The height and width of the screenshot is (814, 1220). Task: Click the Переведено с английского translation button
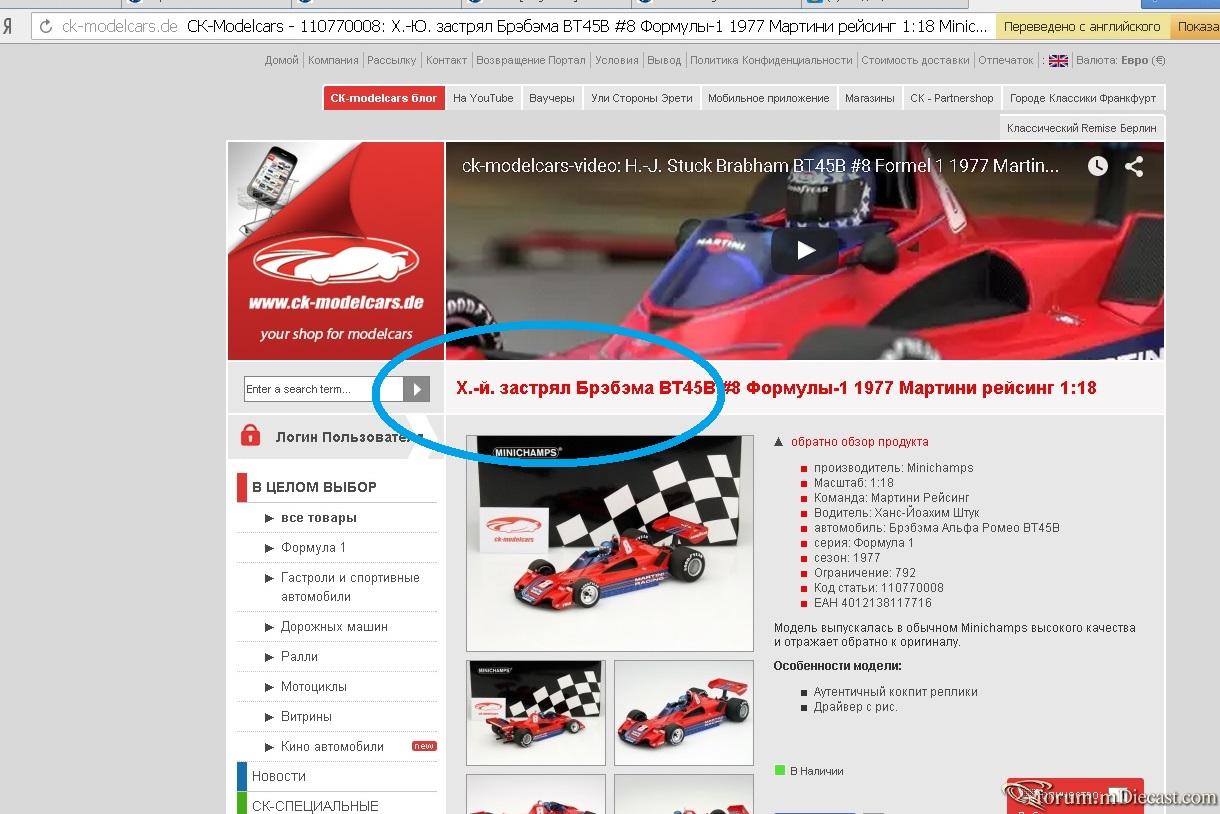click(x=1082, y=27)
